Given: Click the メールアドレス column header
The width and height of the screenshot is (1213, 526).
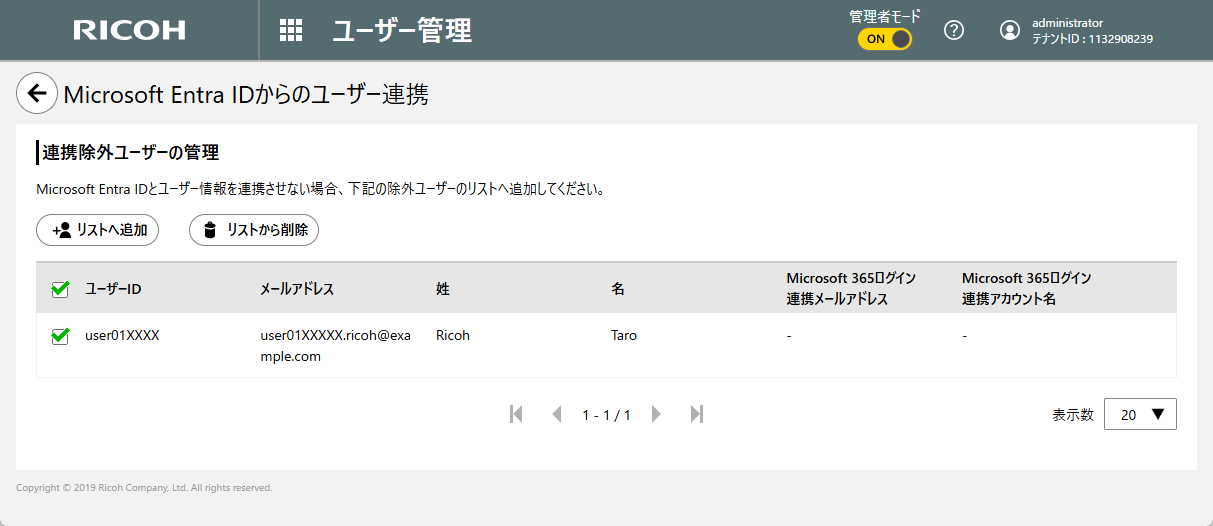Looking at the screenshot, I should click(x=297, y=289).
